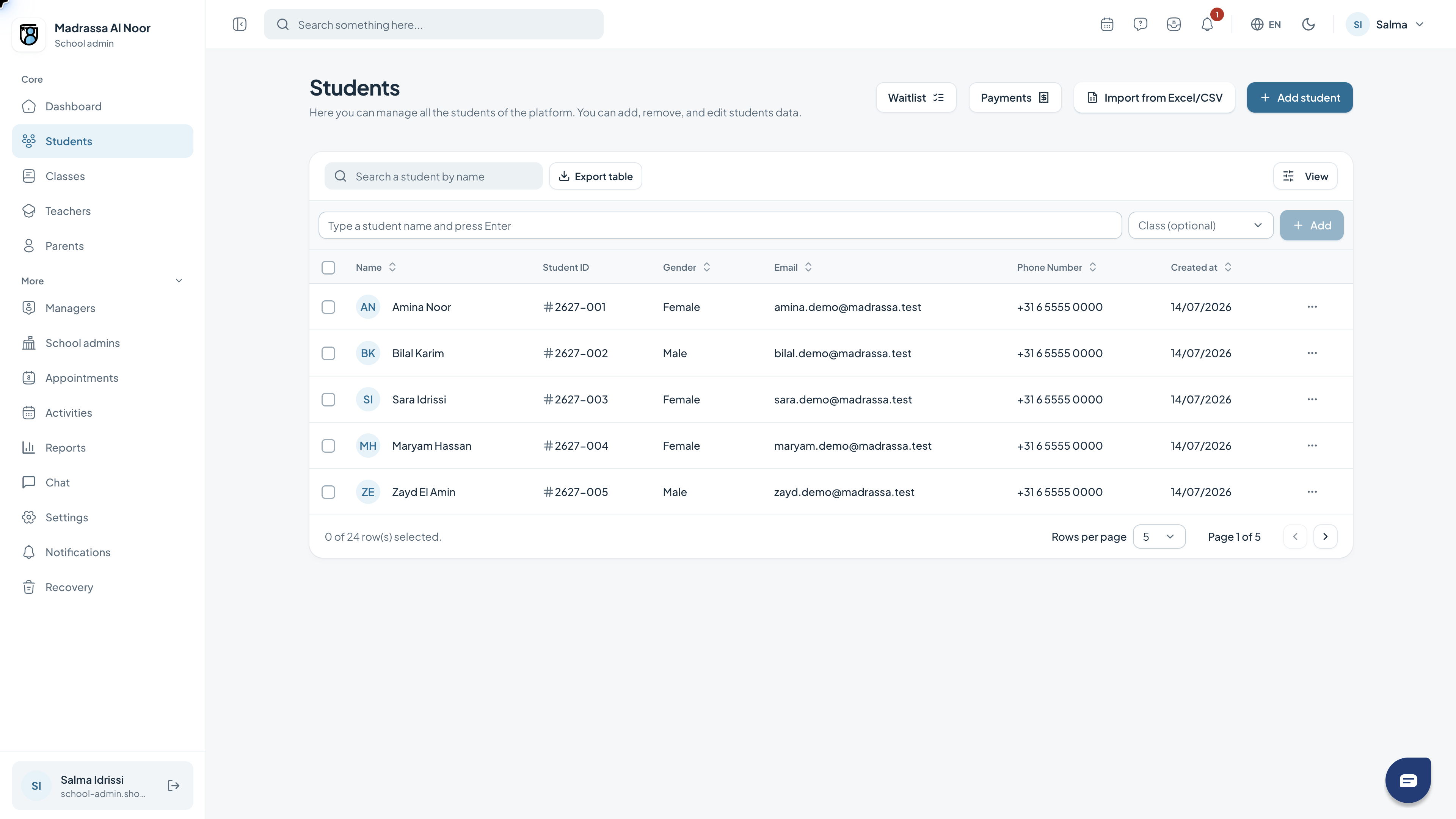Open row actions for Zayd El Amin
Screen dimensions: 1456x819
[x=1312, y=492]
